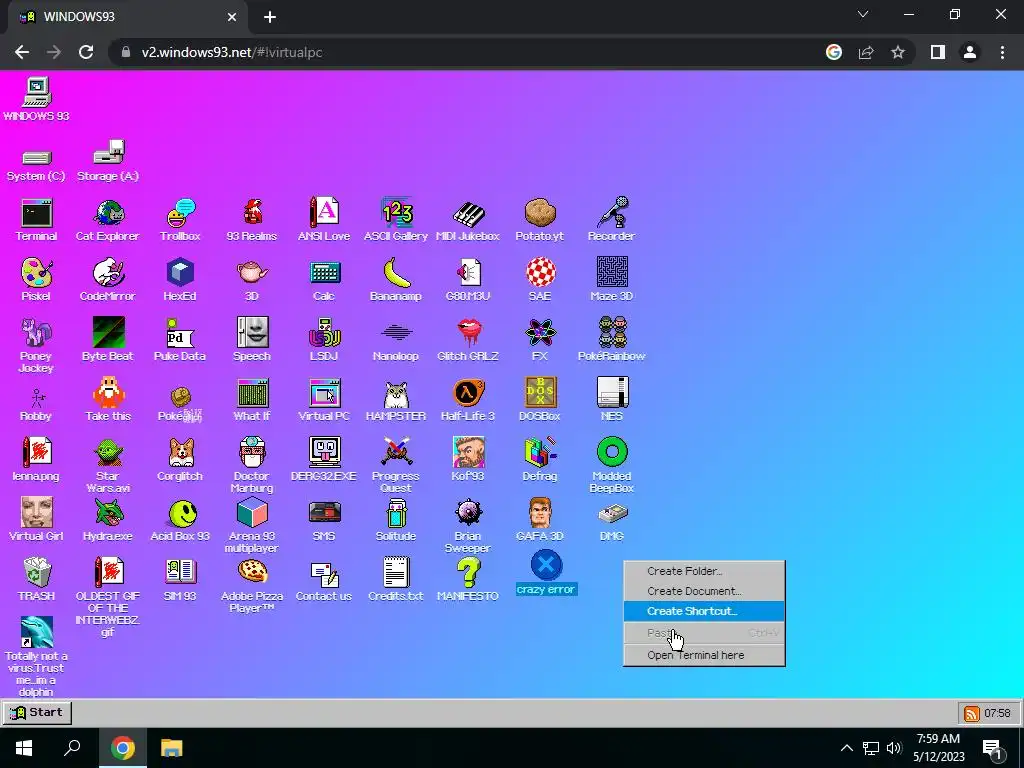Open the ASCII Gallery icon
The image size is (1024, 768).
[396, 220]
